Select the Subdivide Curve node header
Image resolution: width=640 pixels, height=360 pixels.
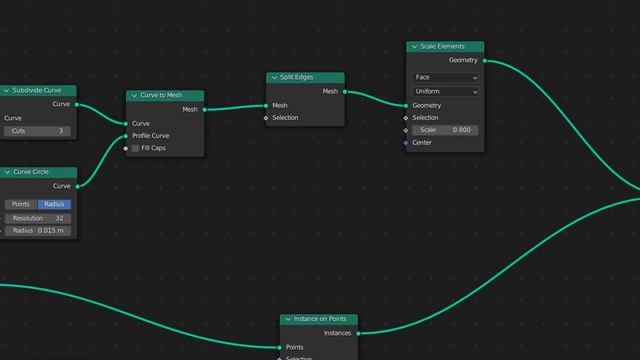click(38, 91)
